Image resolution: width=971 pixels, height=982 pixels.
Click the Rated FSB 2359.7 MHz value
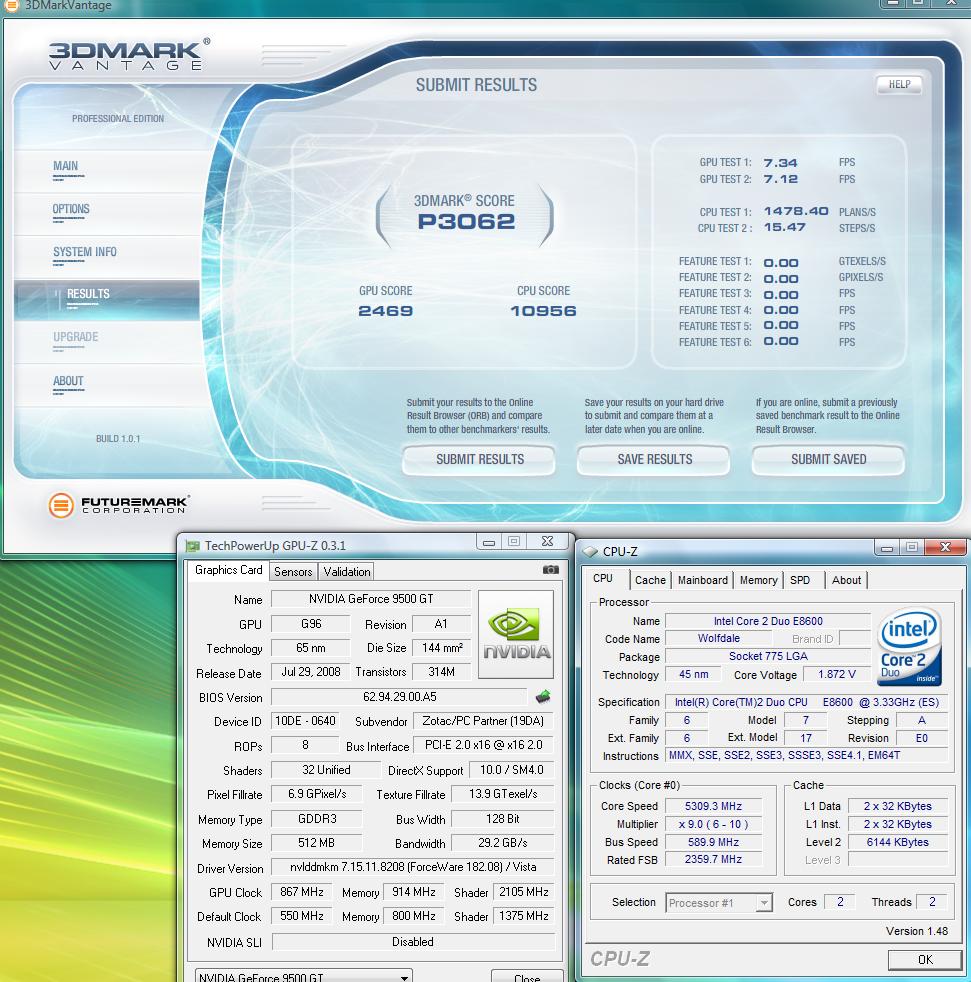(x=713, y=860)
